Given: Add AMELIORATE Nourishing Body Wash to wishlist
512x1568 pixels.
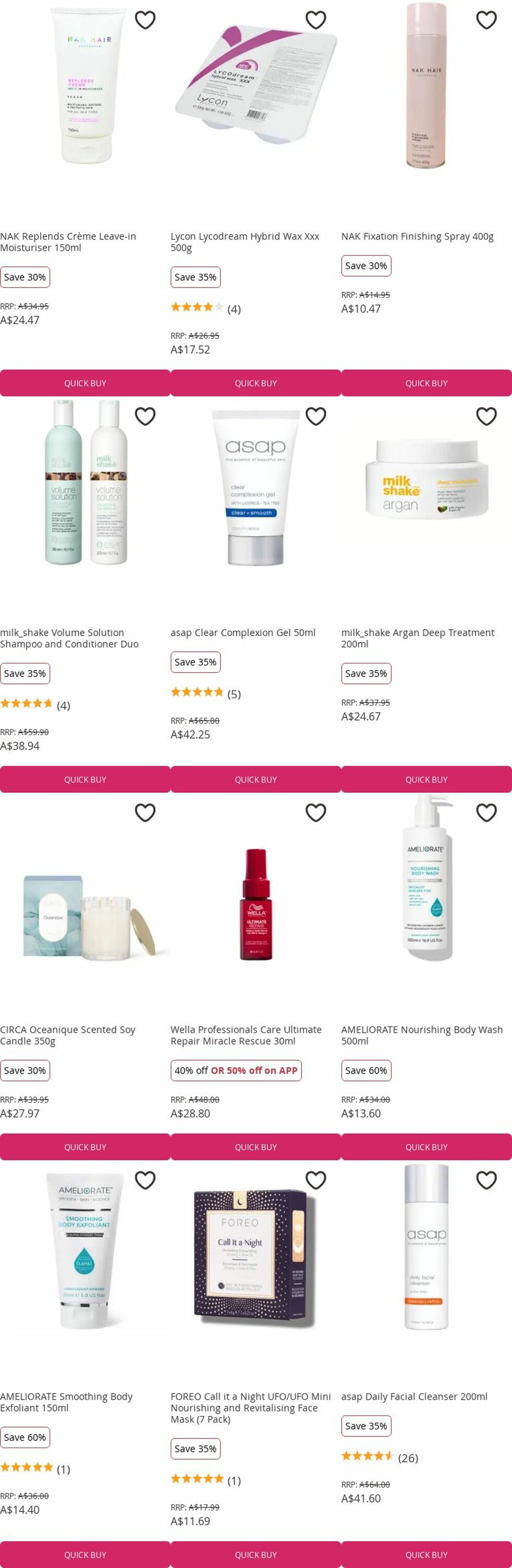Looking at the screenshot, I should point(486,813).
